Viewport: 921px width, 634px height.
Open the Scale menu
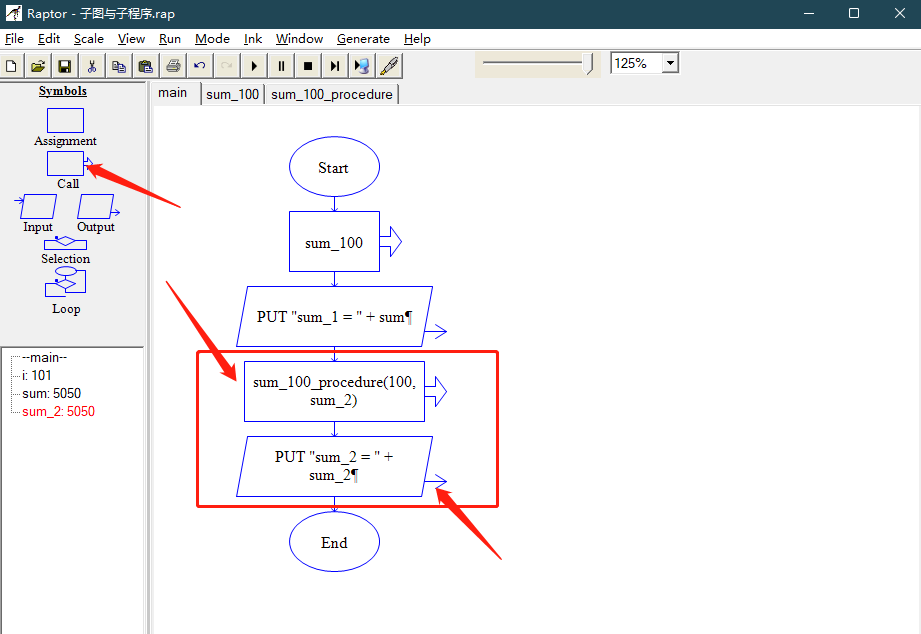coord(89,39)
